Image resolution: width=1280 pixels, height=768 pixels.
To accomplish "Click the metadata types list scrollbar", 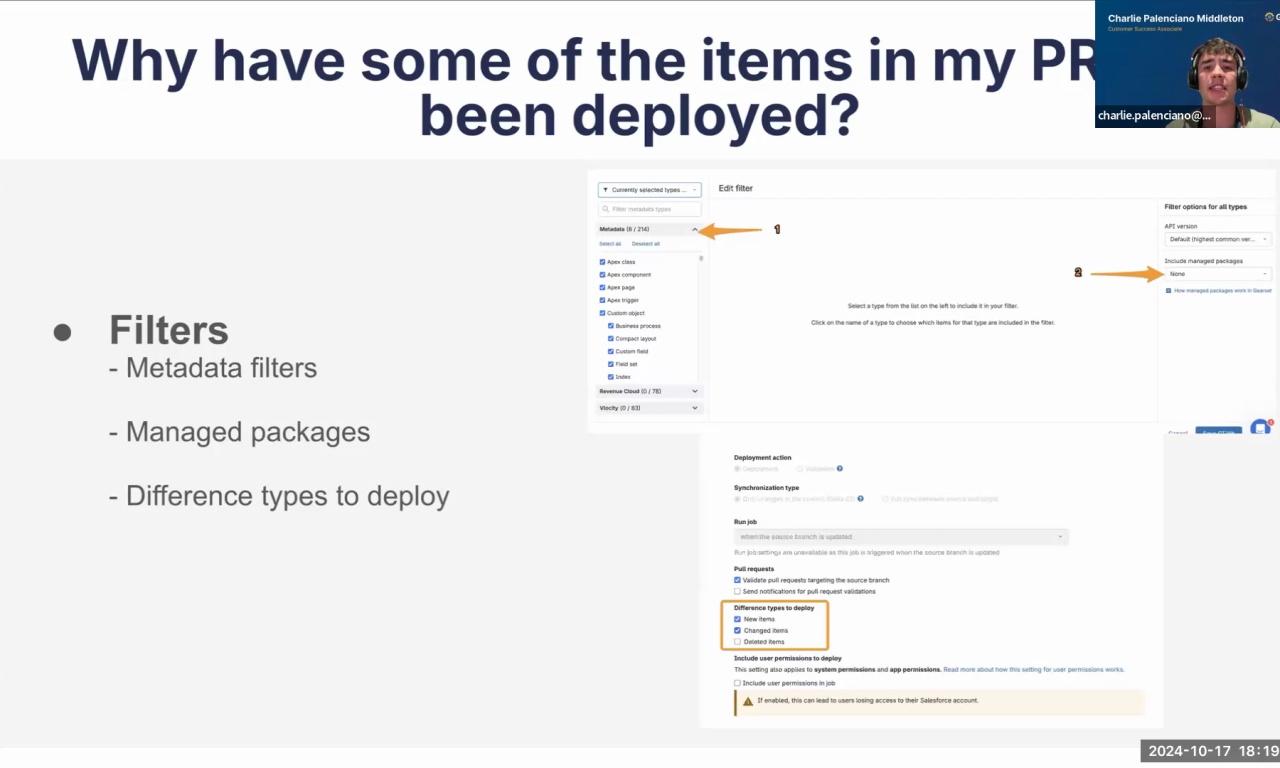I will coord(701,259).
